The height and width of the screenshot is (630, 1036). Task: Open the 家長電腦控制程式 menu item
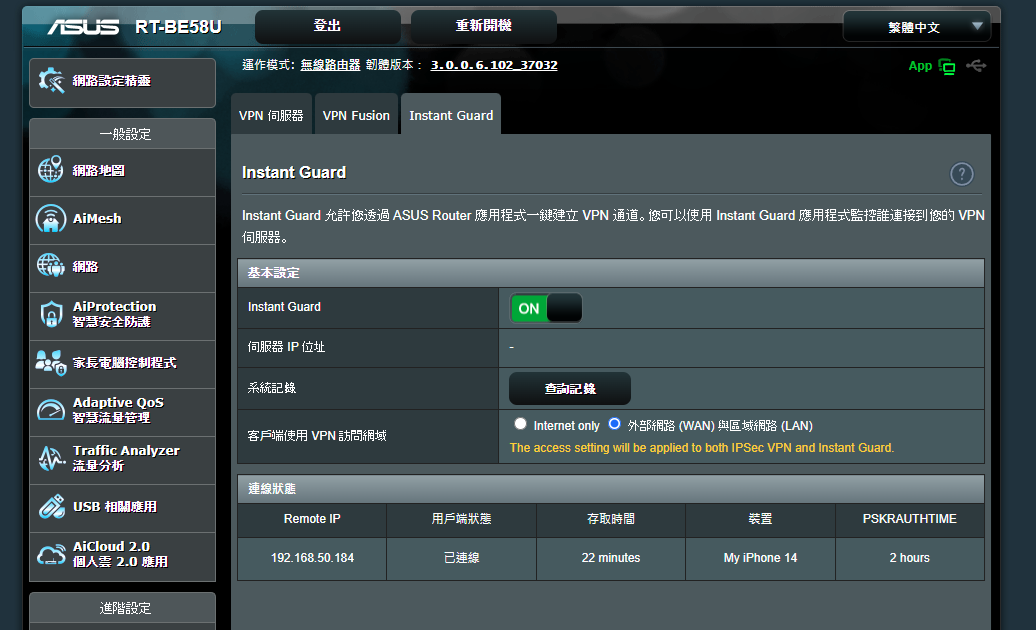[x=123, y=364]
